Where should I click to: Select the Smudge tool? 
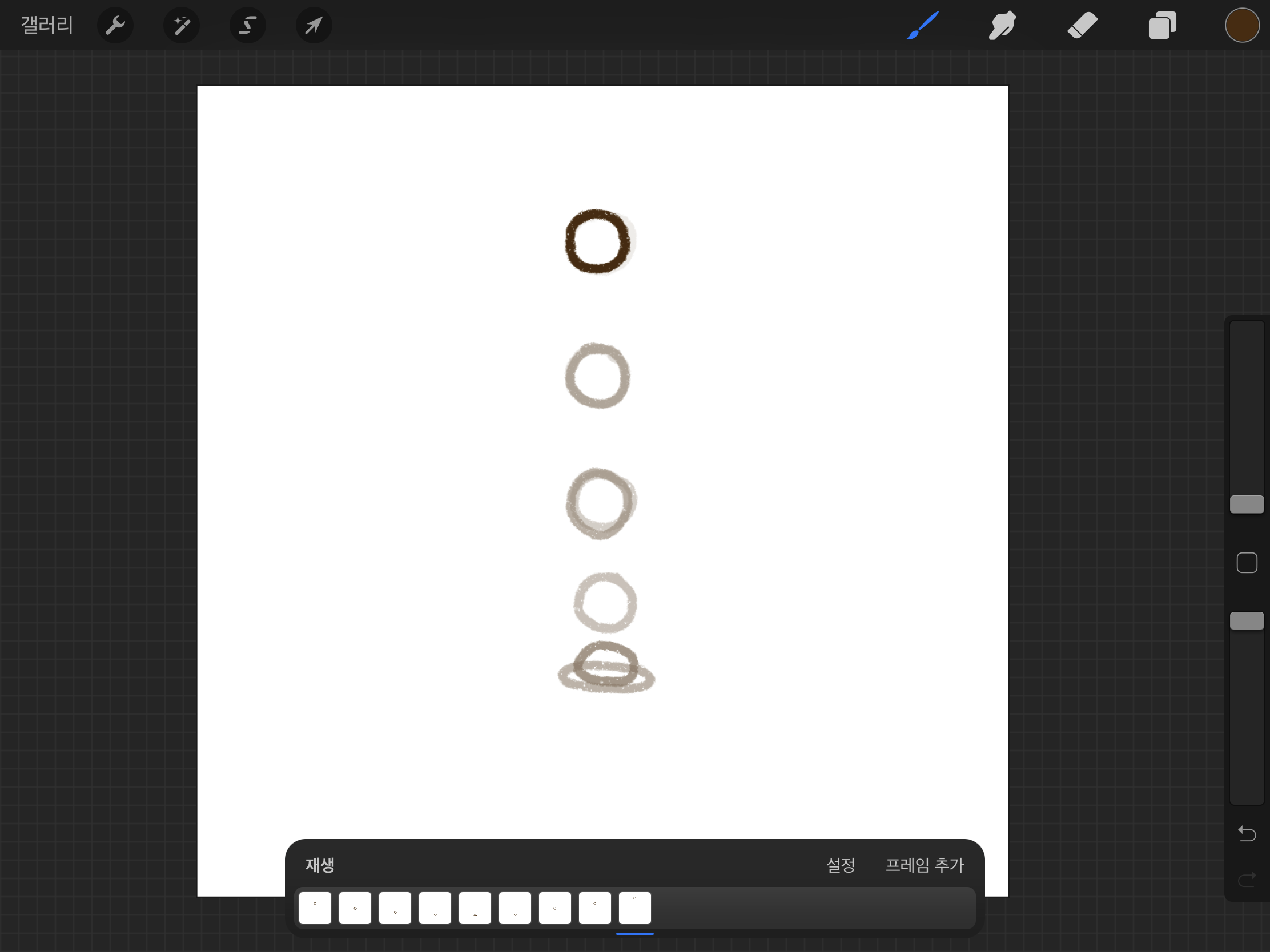click(x=1002, y=25)
